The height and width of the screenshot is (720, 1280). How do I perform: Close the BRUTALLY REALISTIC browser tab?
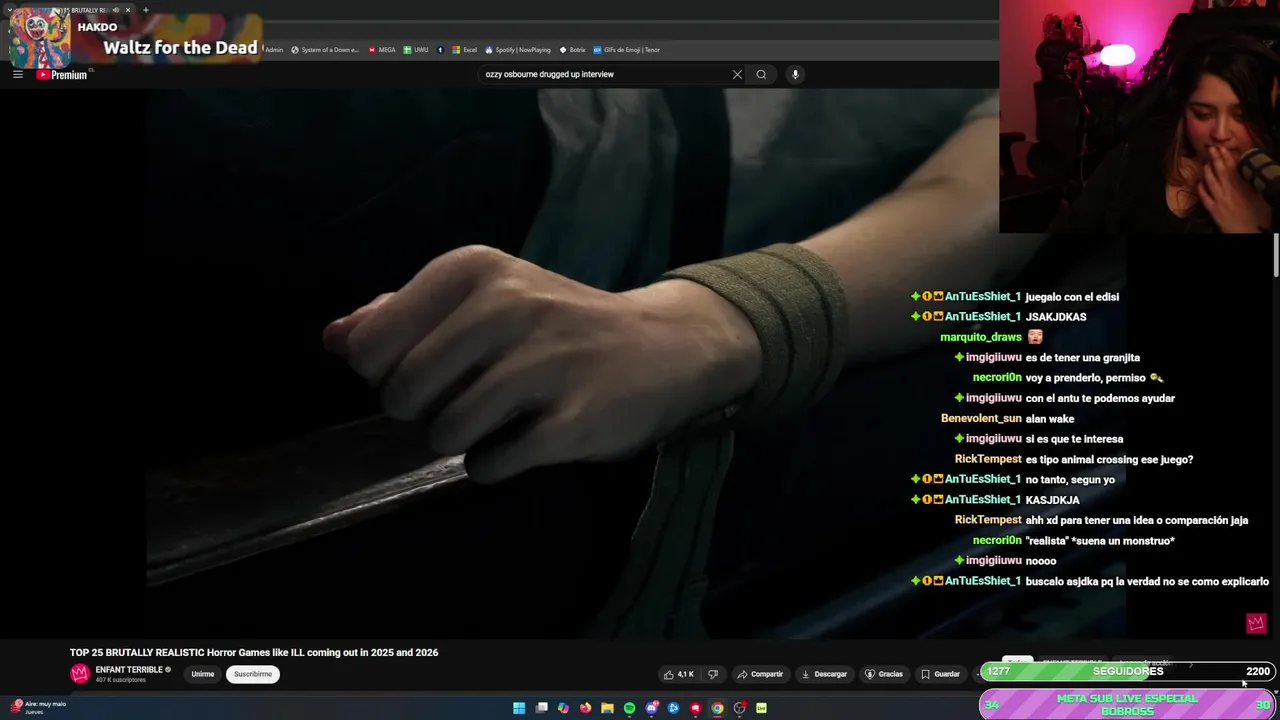pyautogui.click(x=128, y=10)
